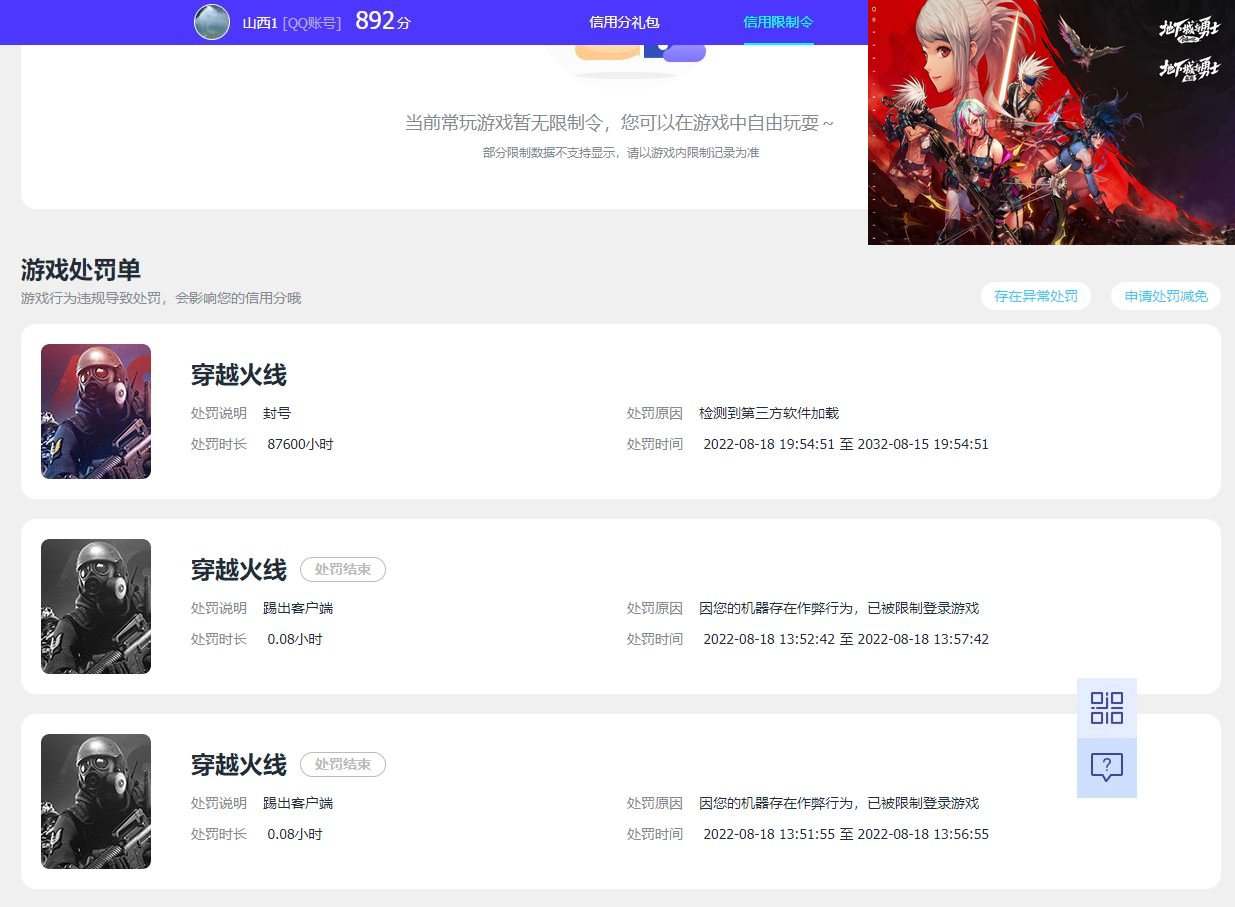Click 0.08小时 in the 13:51:55 record
1235x907 pixels.
295,834
